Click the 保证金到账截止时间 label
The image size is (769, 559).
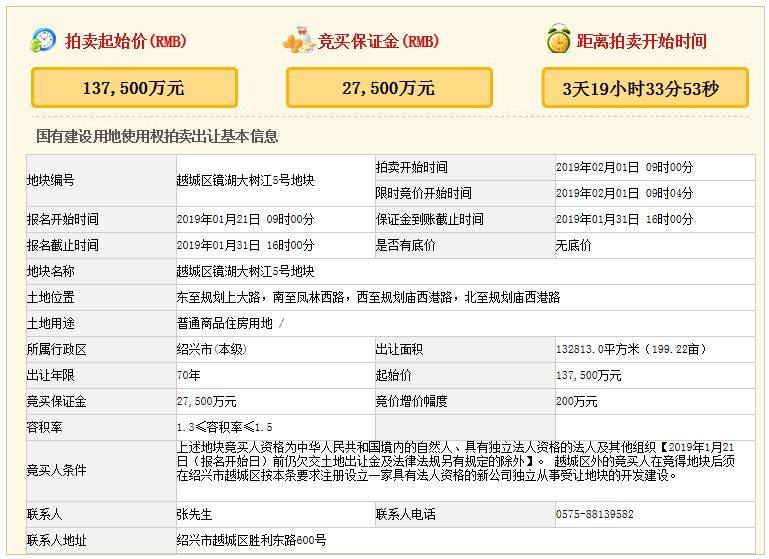tap(430, 219)
